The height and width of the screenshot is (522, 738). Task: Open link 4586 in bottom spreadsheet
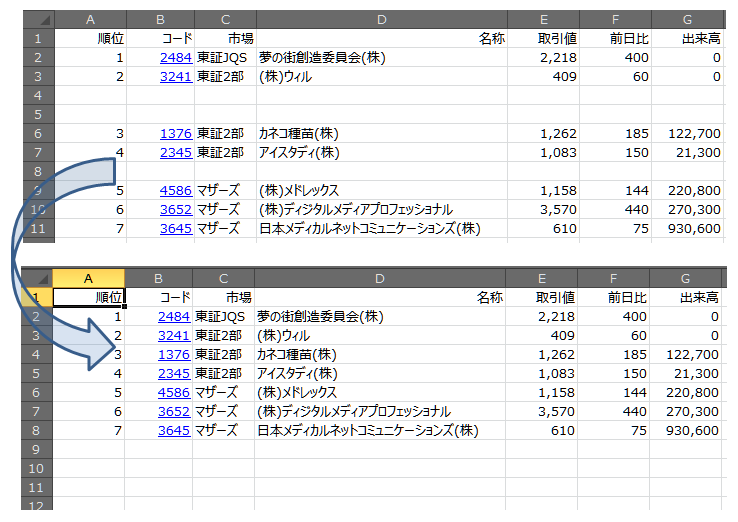[x=174, y=393]
